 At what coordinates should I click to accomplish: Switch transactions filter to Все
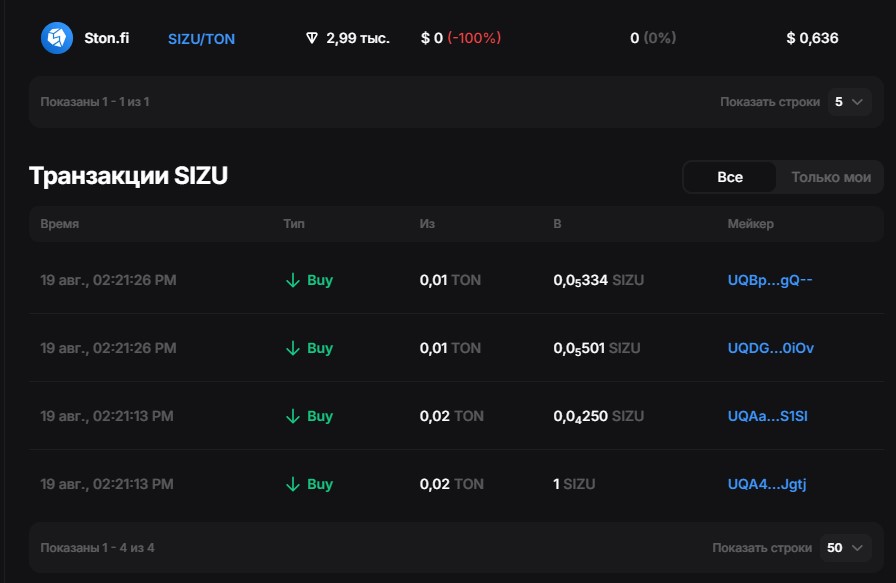(x=730, y=177)
